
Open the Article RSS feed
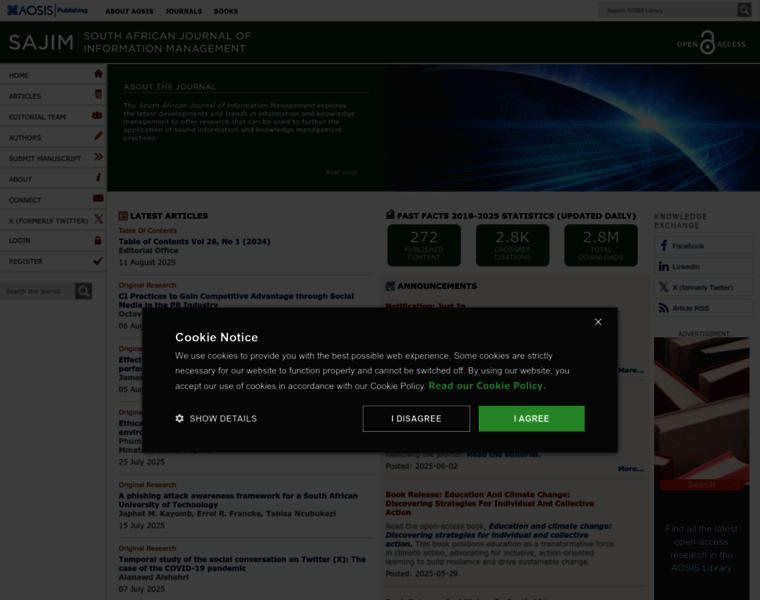pyautogui.click(x=703, y=308)
